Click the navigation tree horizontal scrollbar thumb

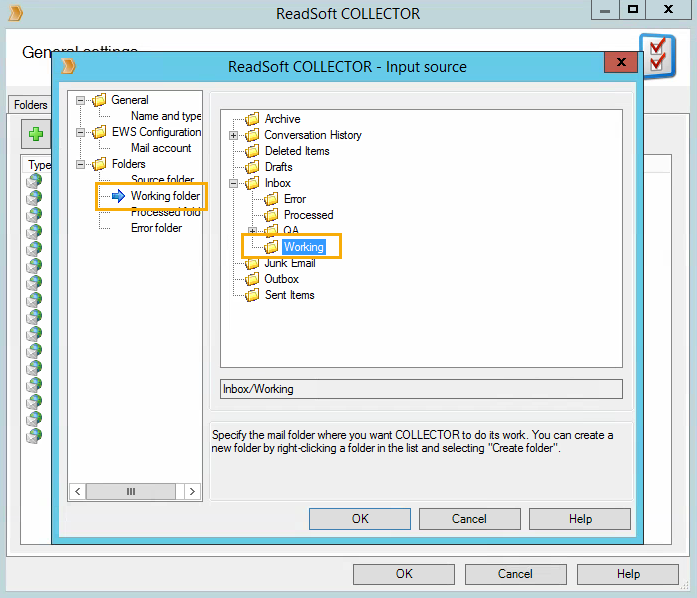131,491
